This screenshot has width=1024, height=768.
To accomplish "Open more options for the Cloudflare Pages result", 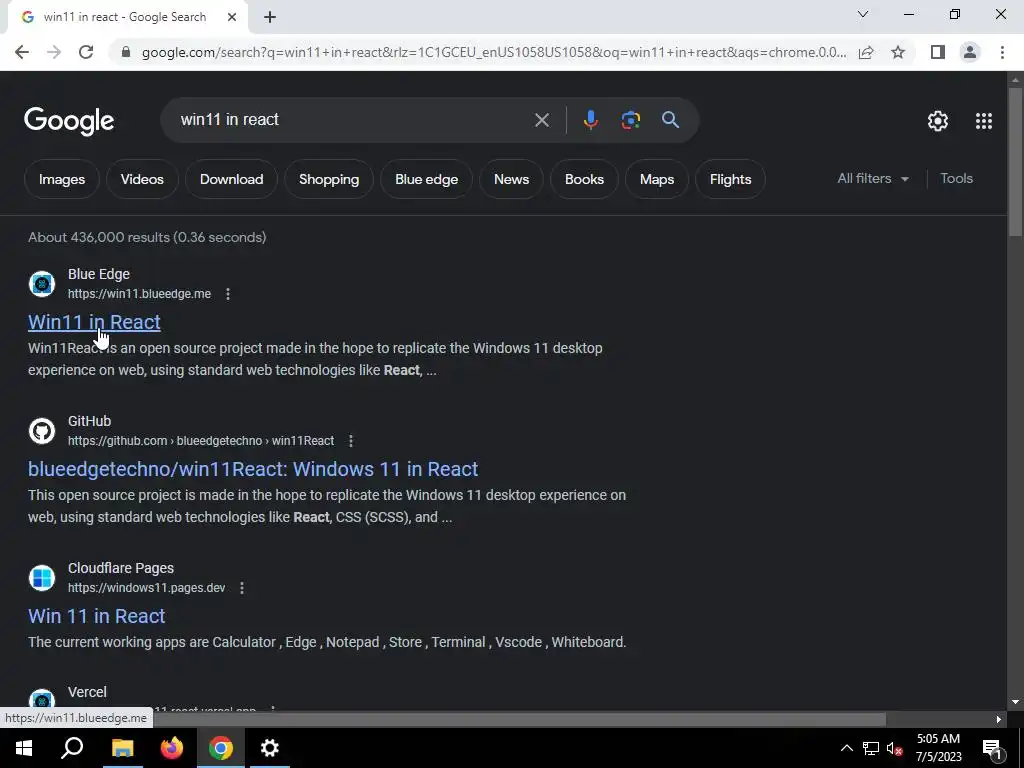I will 242,588.
